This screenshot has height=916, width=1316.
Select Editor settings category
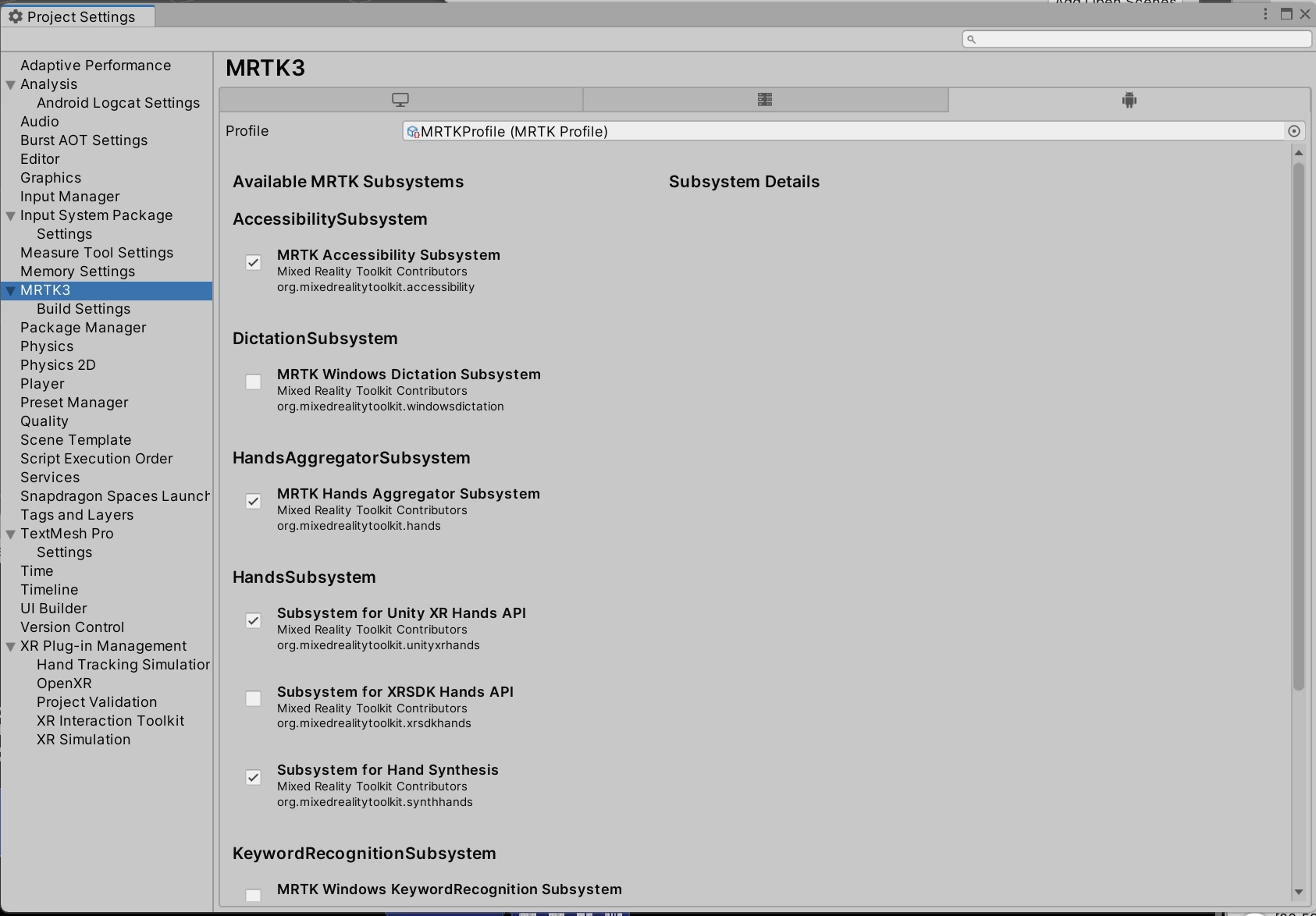coord(106,159)
